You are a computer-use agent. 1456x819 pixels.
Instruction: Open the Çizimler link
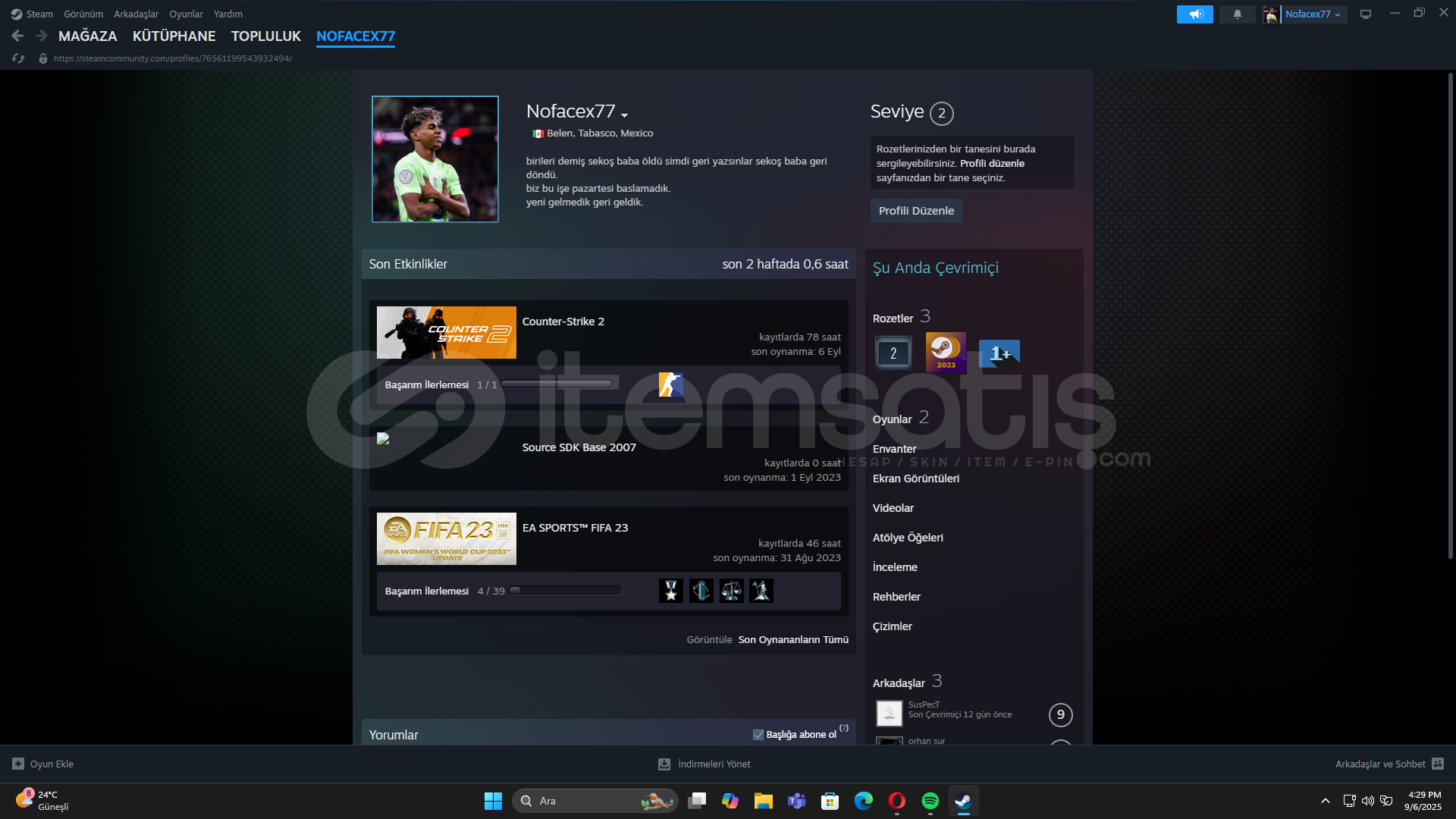click(x=892, y=626)
